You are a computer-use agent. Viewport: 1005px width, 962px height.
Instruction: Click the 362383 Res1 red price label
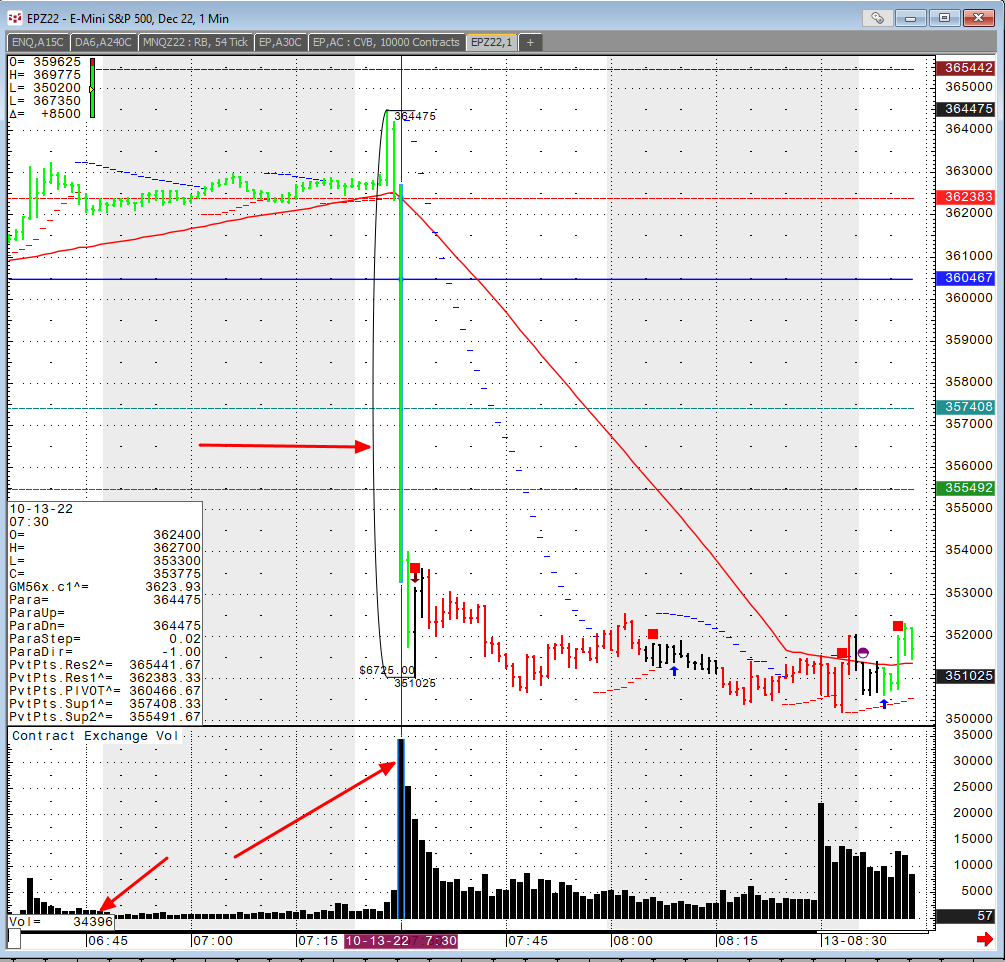(x=968, y=197)
